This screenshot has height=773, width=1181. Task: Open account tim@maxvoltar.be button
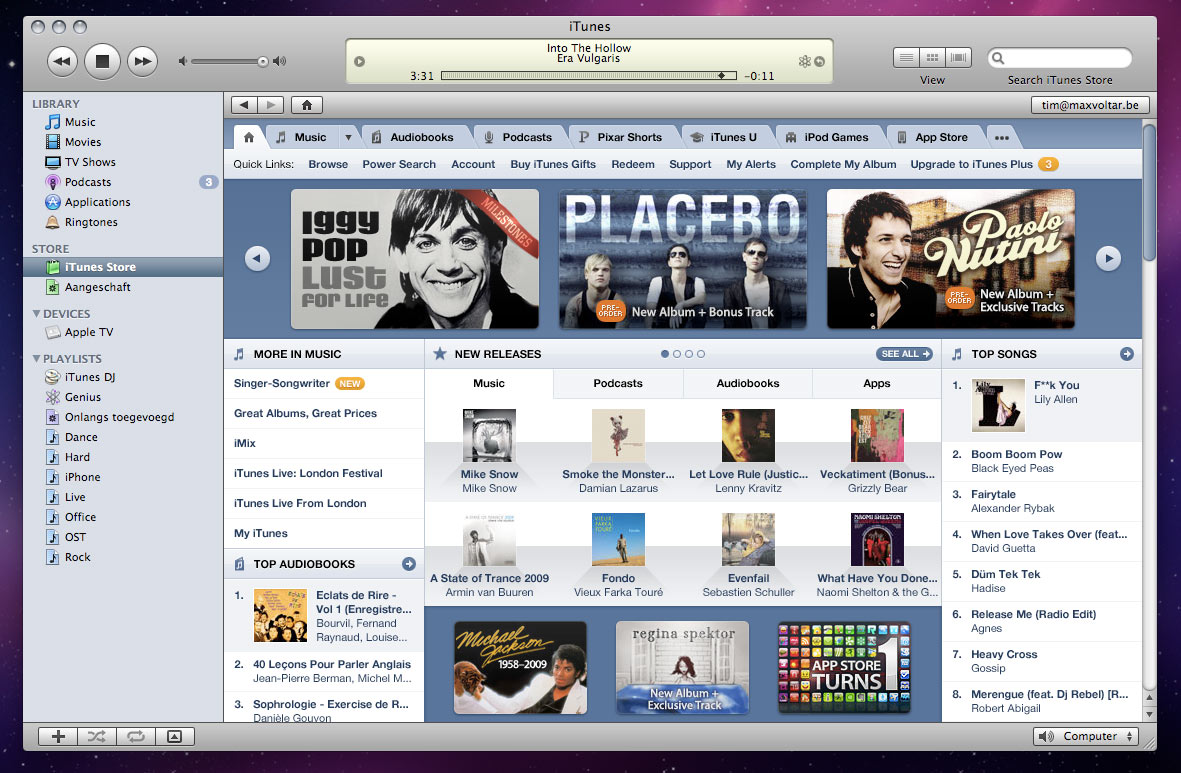[x=1090, y=105]
